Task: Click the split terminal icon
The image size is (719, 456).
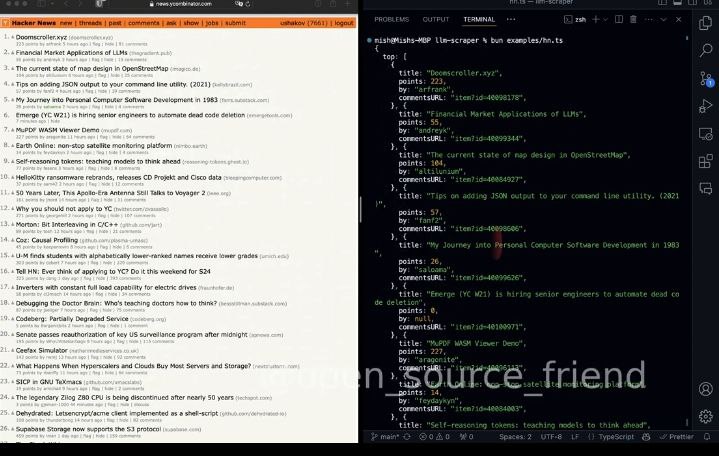Action: 619,20
